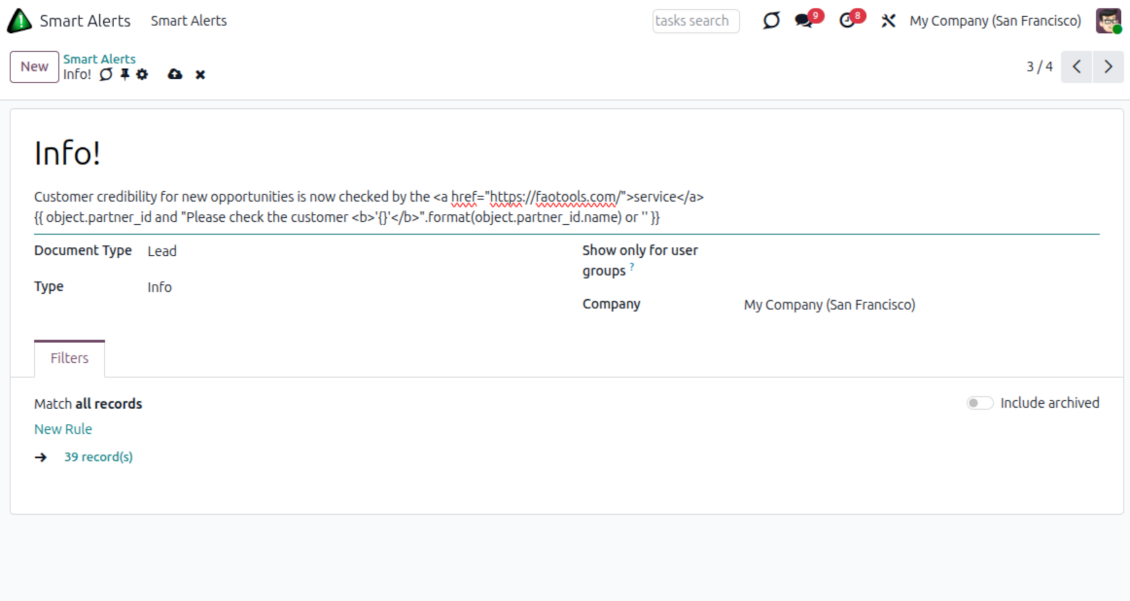Open the user avatar menu
Image resolution: width=1130 pixels, height=601 pixels.
click(1108, 21)
